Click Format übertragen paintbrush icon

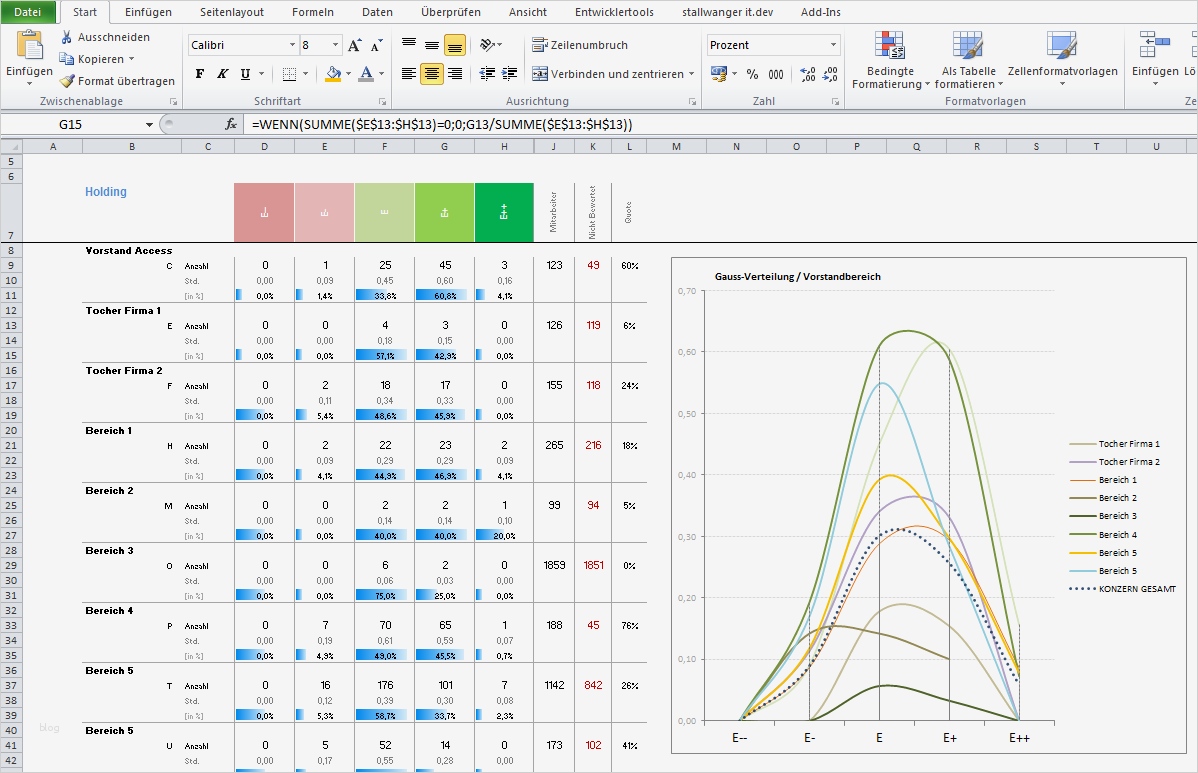[66, 81]
